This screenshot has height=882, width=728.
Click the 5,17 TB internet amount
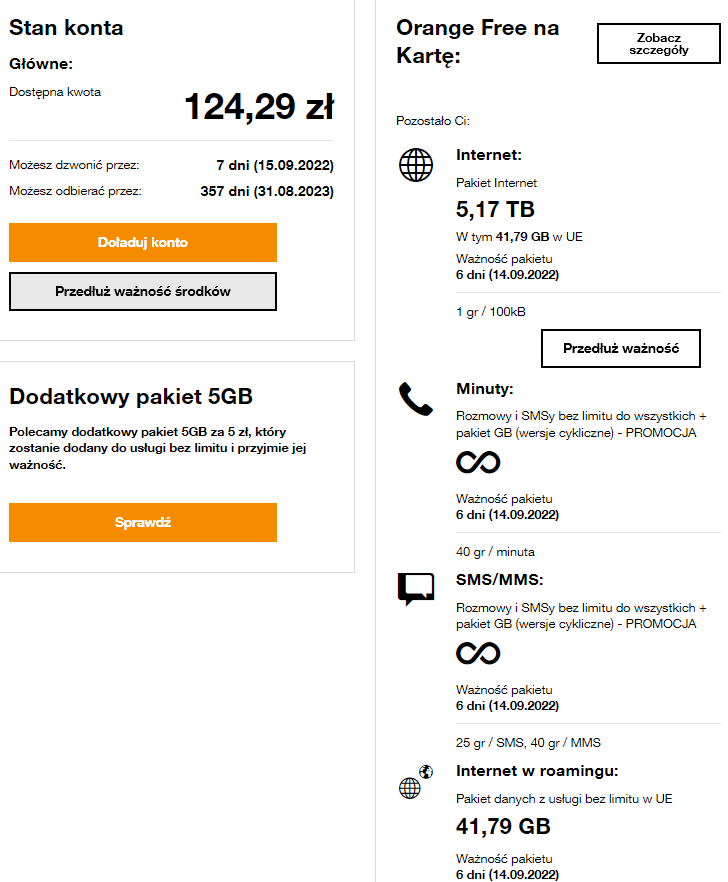[495, 210]
